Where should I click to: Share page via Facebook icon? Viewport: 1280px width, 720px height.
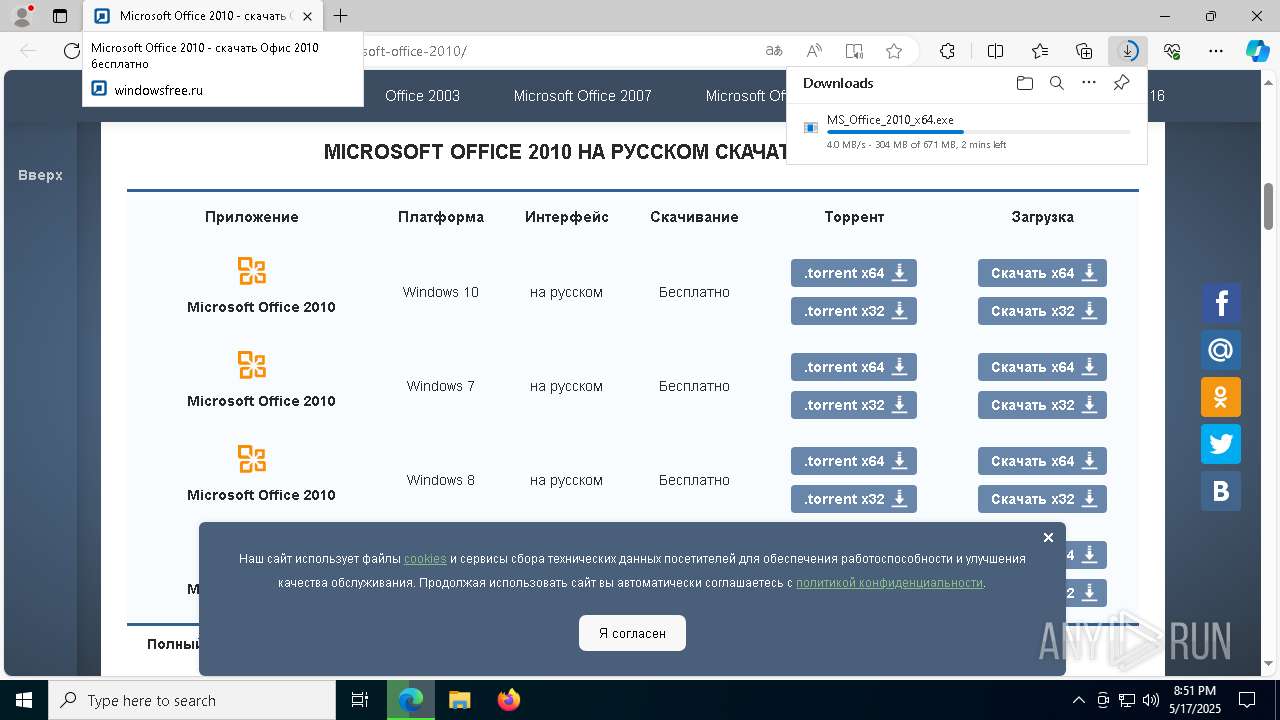pyautogui.click(x=1221, y=303)
